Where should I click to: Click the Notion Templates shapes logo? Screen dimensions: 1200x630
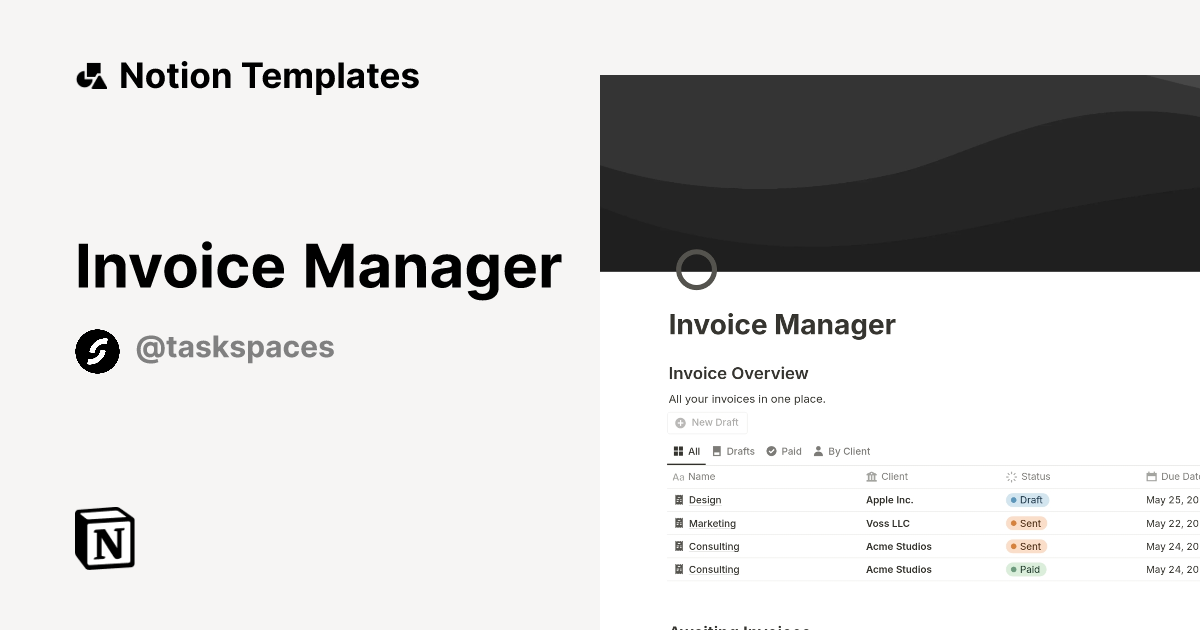[91, 76]
